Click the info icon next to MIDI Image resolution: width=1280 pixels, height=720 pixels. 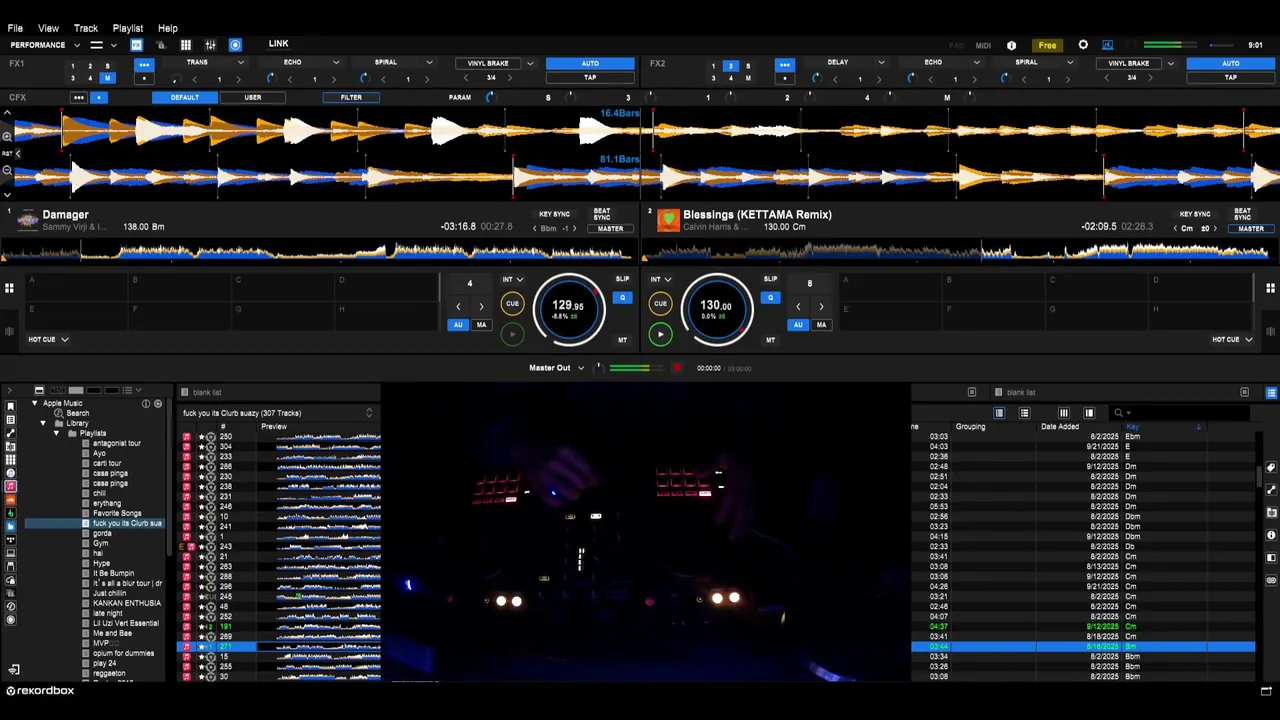pos(1011,45)
